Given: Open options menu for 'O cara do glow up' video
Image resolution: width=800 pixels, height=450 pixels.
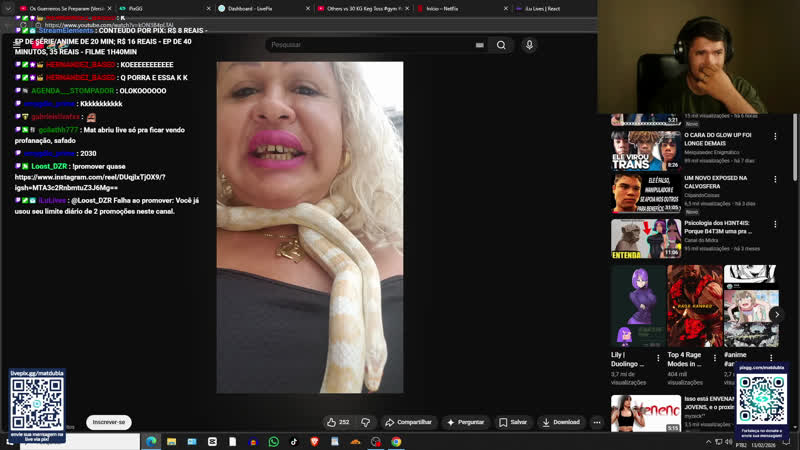Looking at the screenshot, I should [774, 136].
